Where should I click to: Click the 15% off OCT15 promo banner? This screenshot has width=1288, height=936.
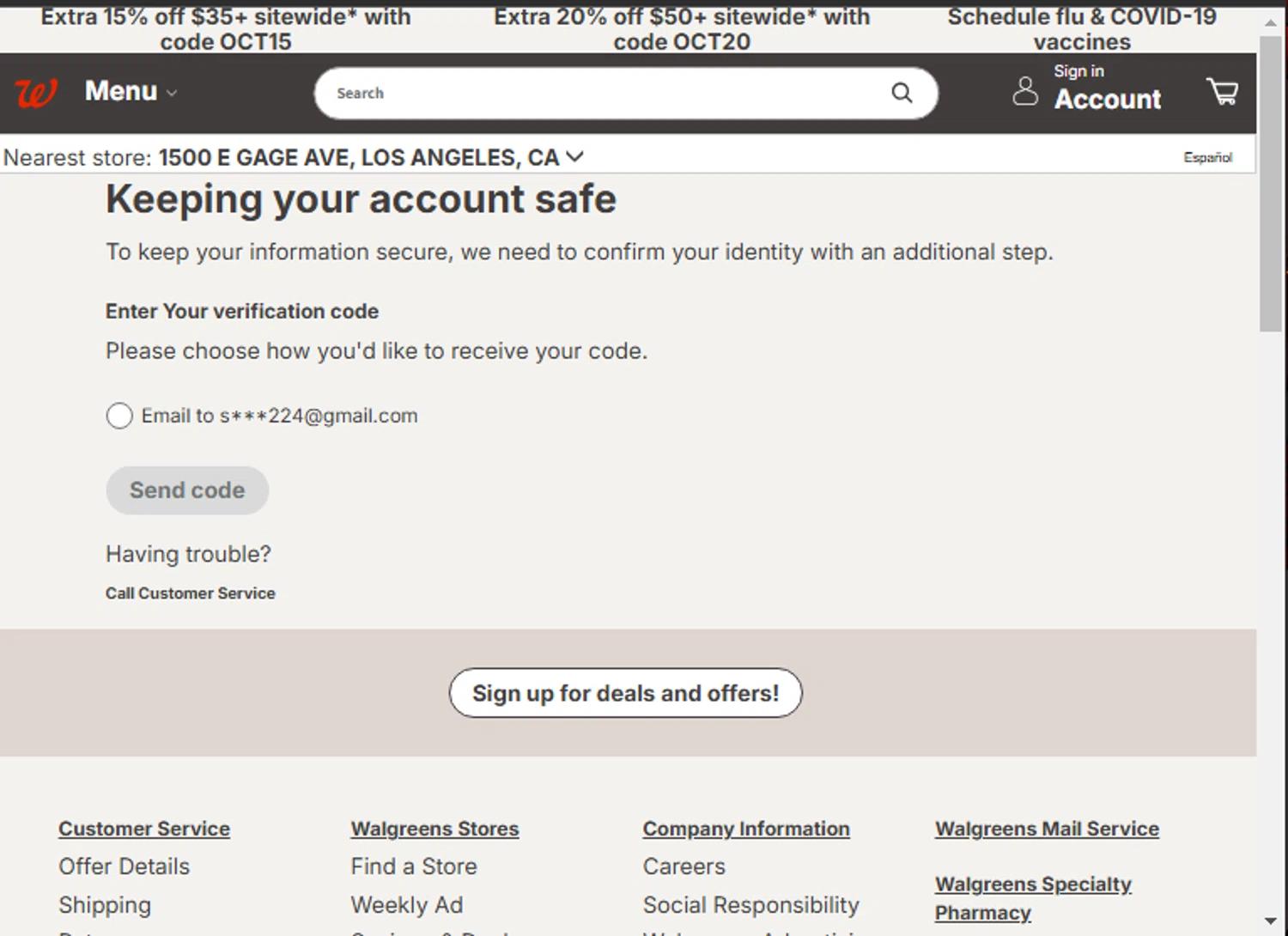tap(226, 29)
